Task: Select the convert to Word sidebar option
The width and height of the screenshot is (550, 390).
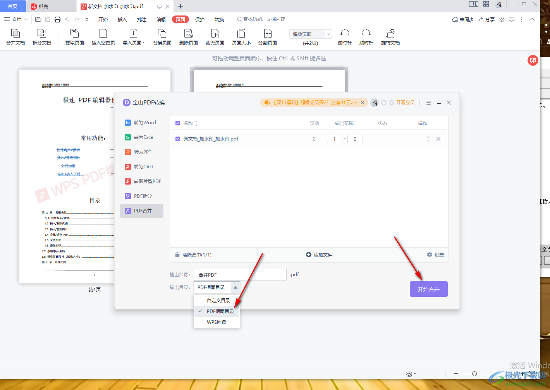Action: 141,123
